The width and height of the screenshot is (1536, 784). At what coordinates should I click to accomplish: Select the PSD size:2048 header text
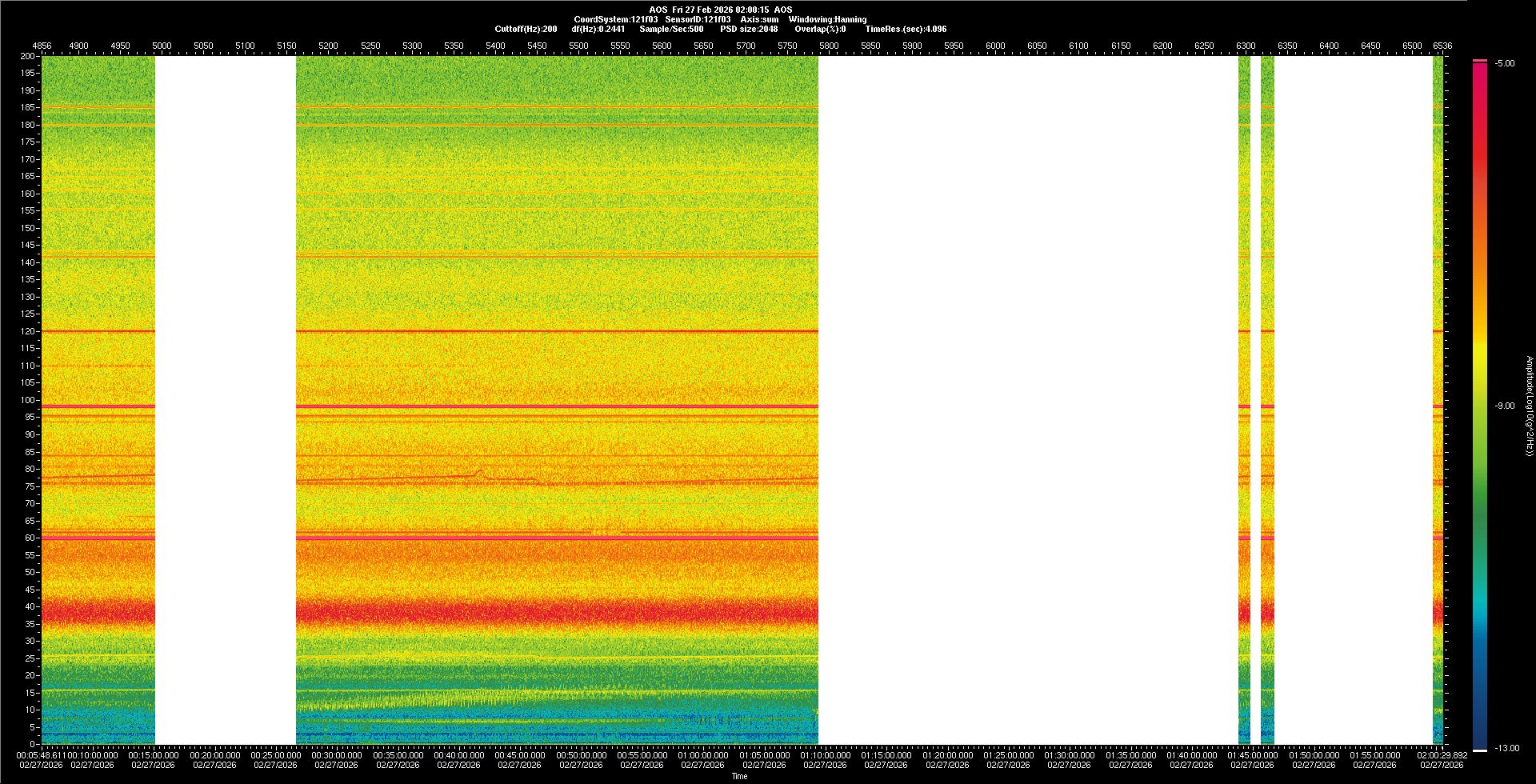(x=749, y=29)
